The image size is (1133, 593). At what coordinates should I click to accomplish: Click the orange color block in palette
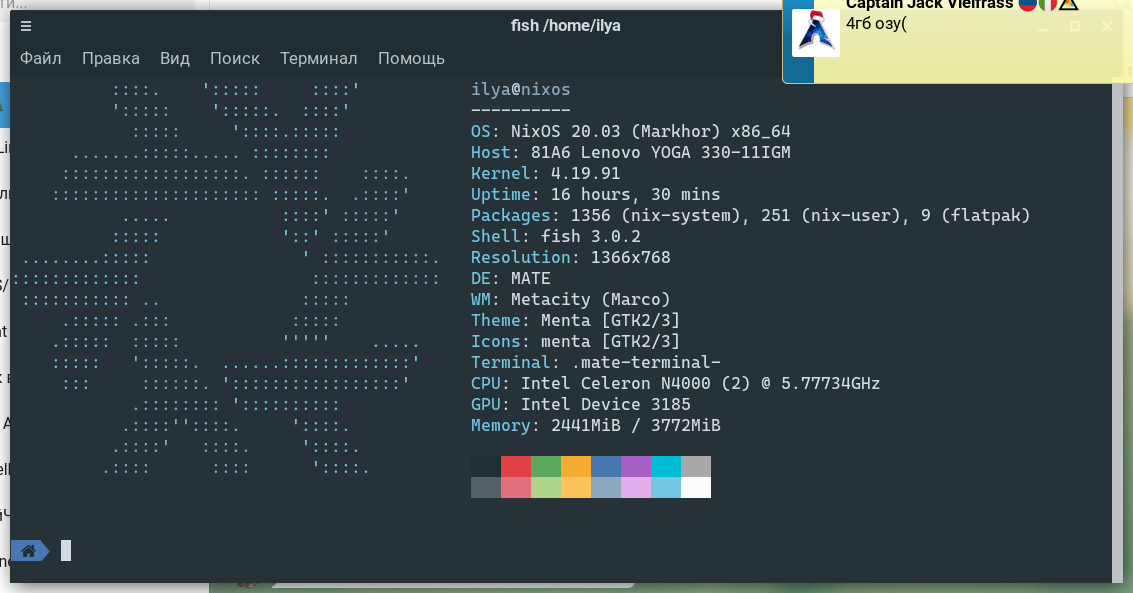click(576, 467)
